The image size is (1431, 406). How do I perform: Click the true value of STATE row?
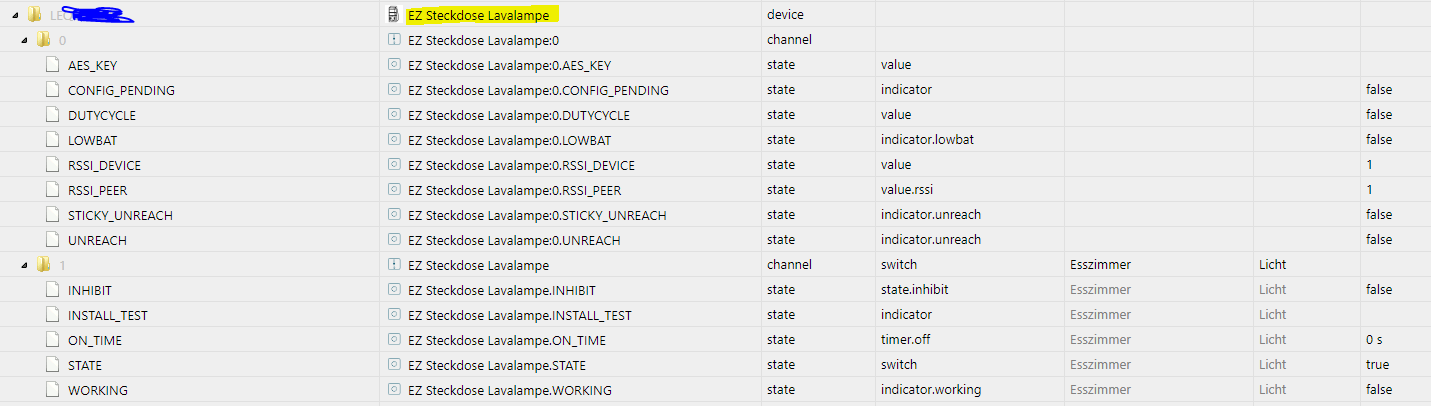point(1377,365)
